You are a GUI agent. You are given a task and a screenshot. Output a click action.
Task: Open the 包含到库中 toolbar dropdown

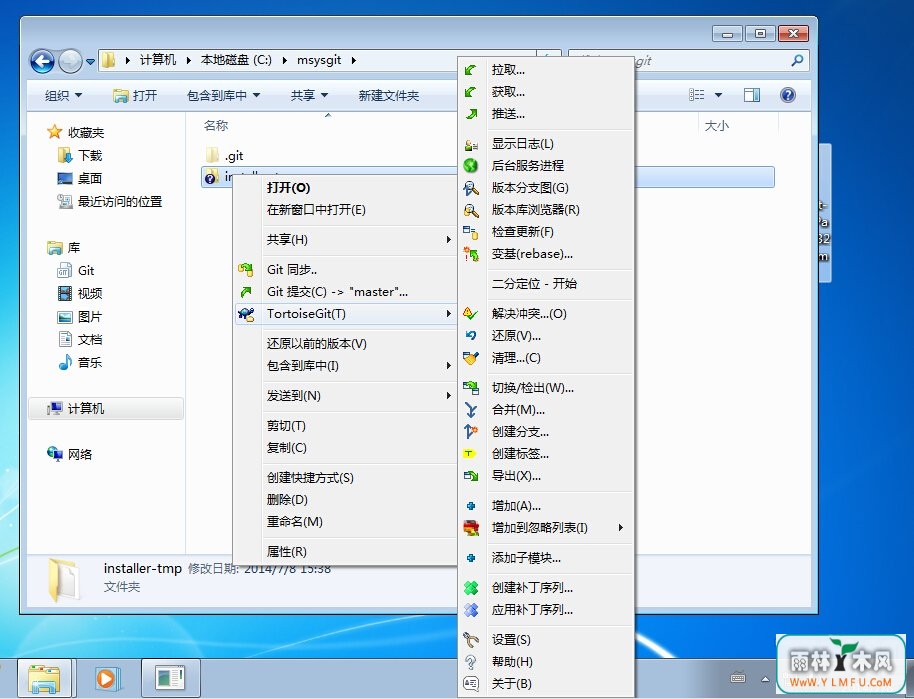pos(223,96)
